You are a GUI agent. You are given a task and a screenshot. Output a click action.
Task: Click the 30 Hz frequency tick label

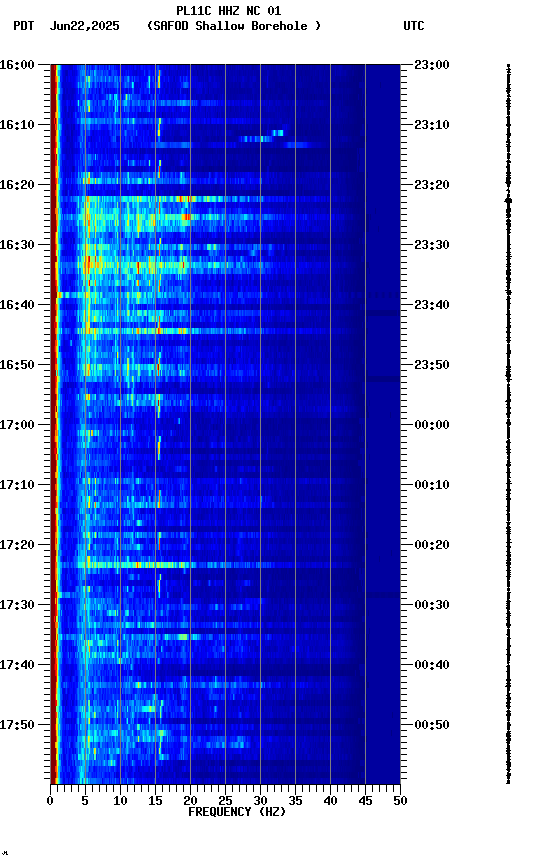click(260, 801)
